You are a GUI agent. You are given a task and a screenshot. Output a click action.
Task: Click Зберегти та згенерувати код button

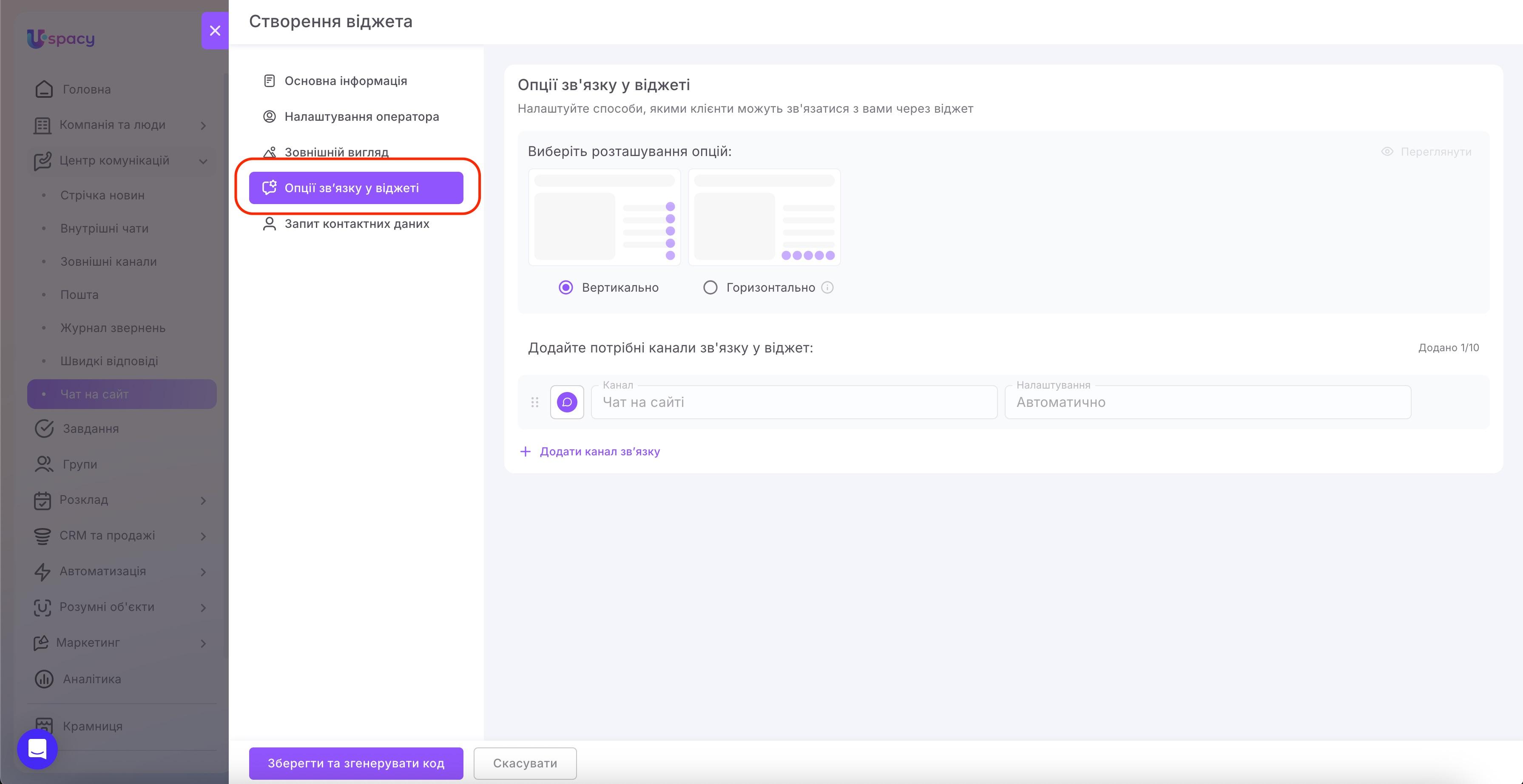(356, 763)
